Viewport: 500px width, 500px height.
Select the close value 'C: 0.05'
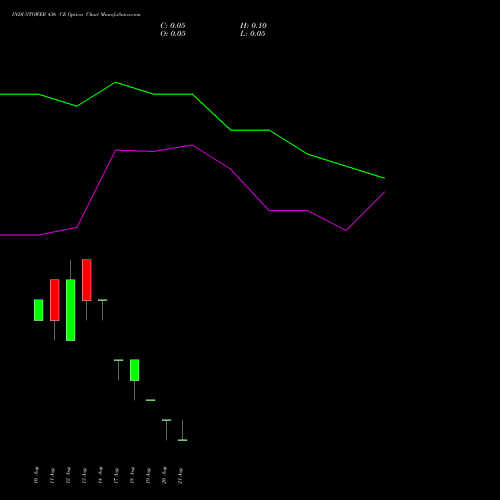click(x=173, y=26)
